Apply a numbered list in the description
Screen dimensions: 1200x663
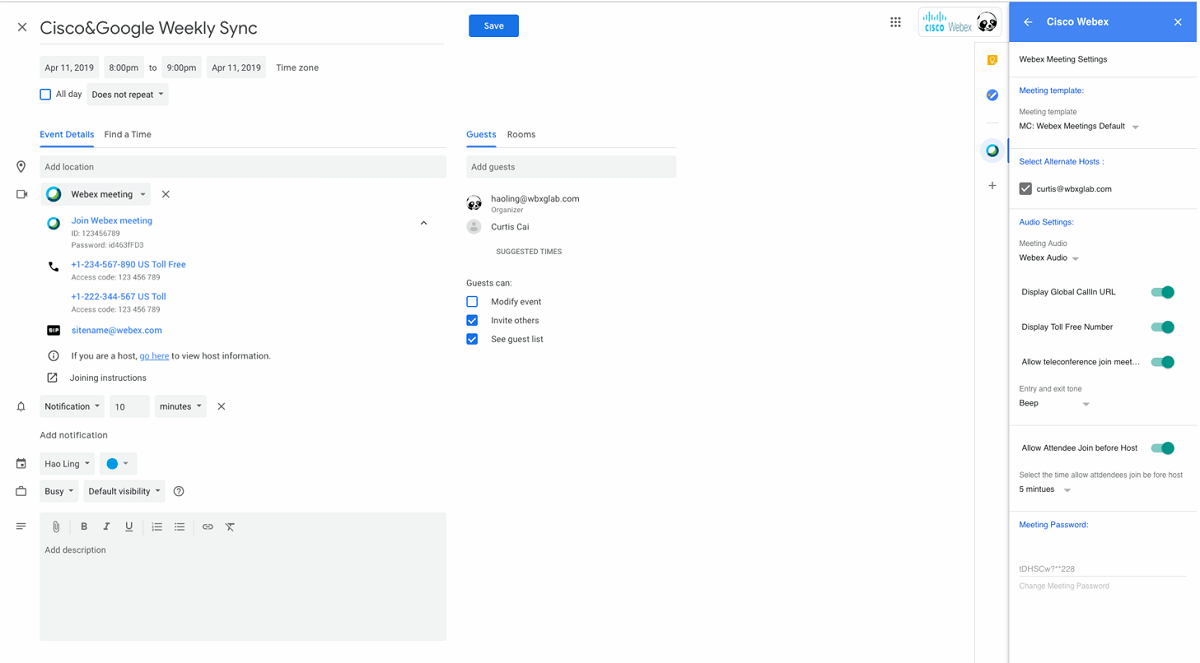[157, 526]
